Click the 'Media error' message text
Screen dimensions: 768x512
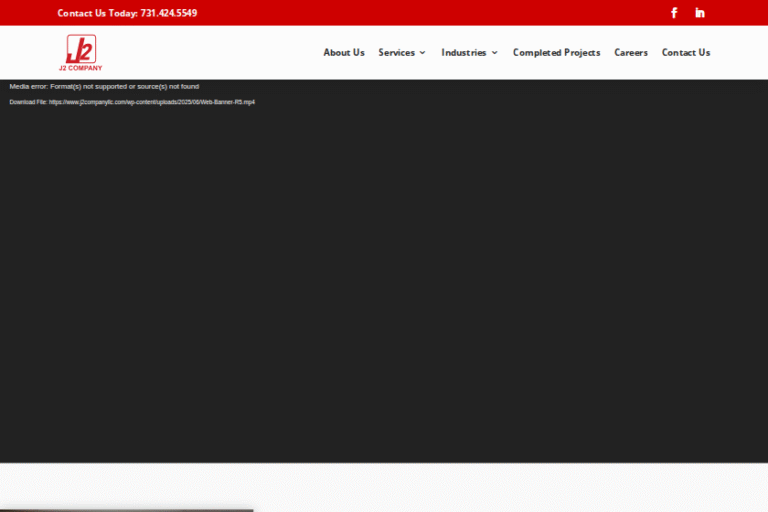pyautogui.click(x=104, y=86)
